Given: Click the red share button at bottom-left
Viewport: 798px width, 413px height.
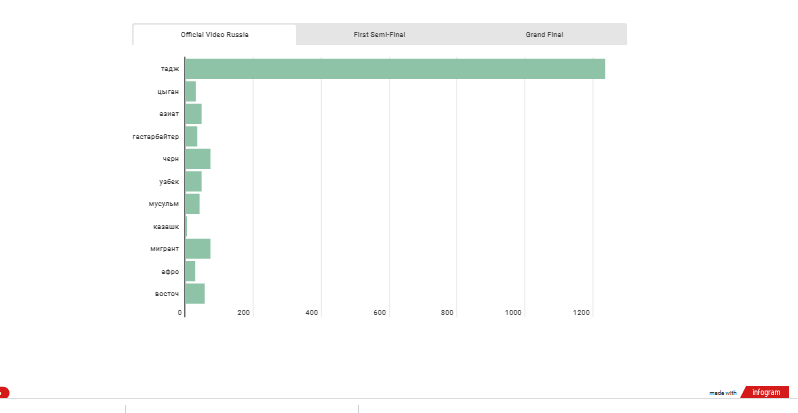Looking at the screenshot, I should 4,393.
